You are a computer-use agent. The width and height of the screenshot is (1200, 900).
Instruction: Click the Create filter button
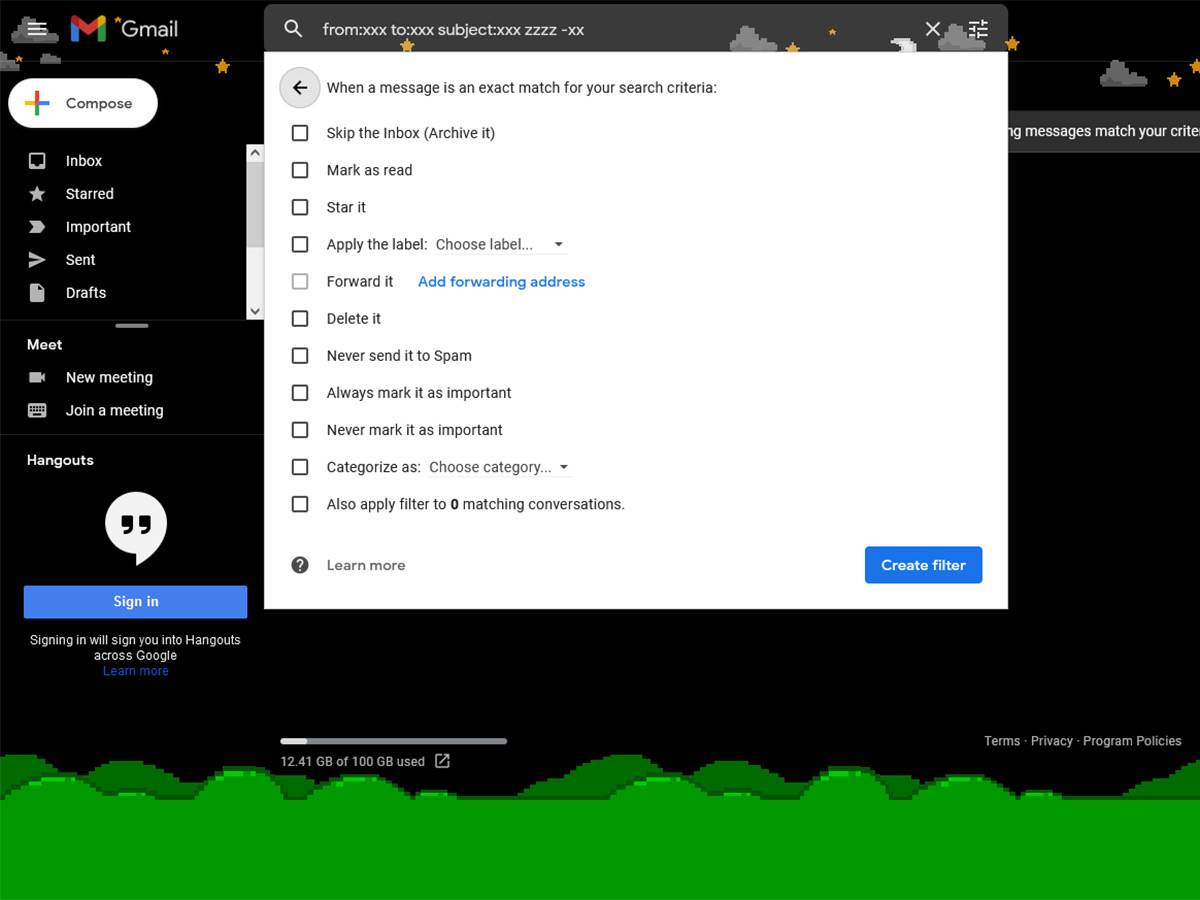coord(923,565)
